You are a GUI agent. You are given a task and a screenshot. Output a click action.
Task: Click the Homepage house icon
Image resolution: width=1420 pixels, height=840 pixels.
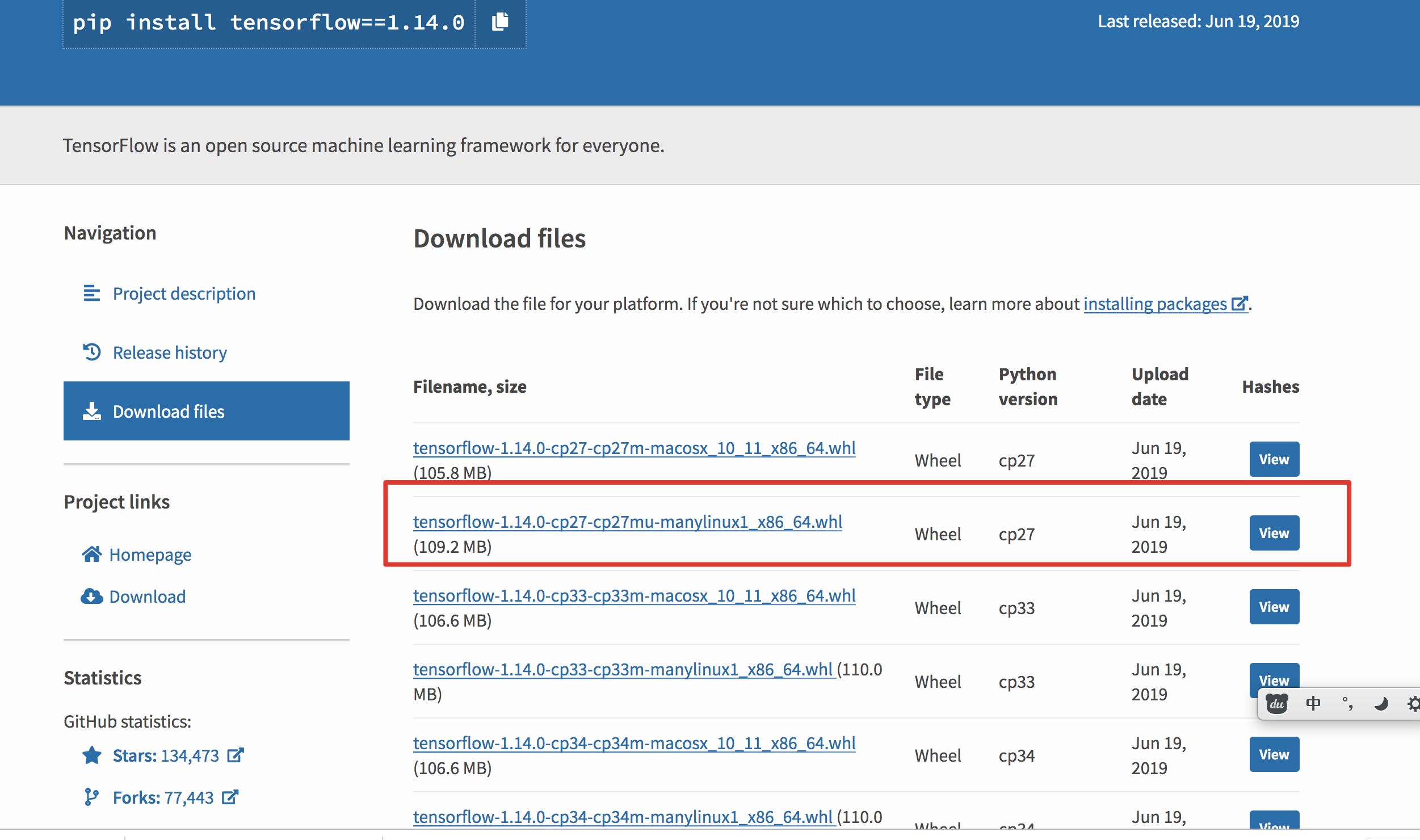[91, 554]
